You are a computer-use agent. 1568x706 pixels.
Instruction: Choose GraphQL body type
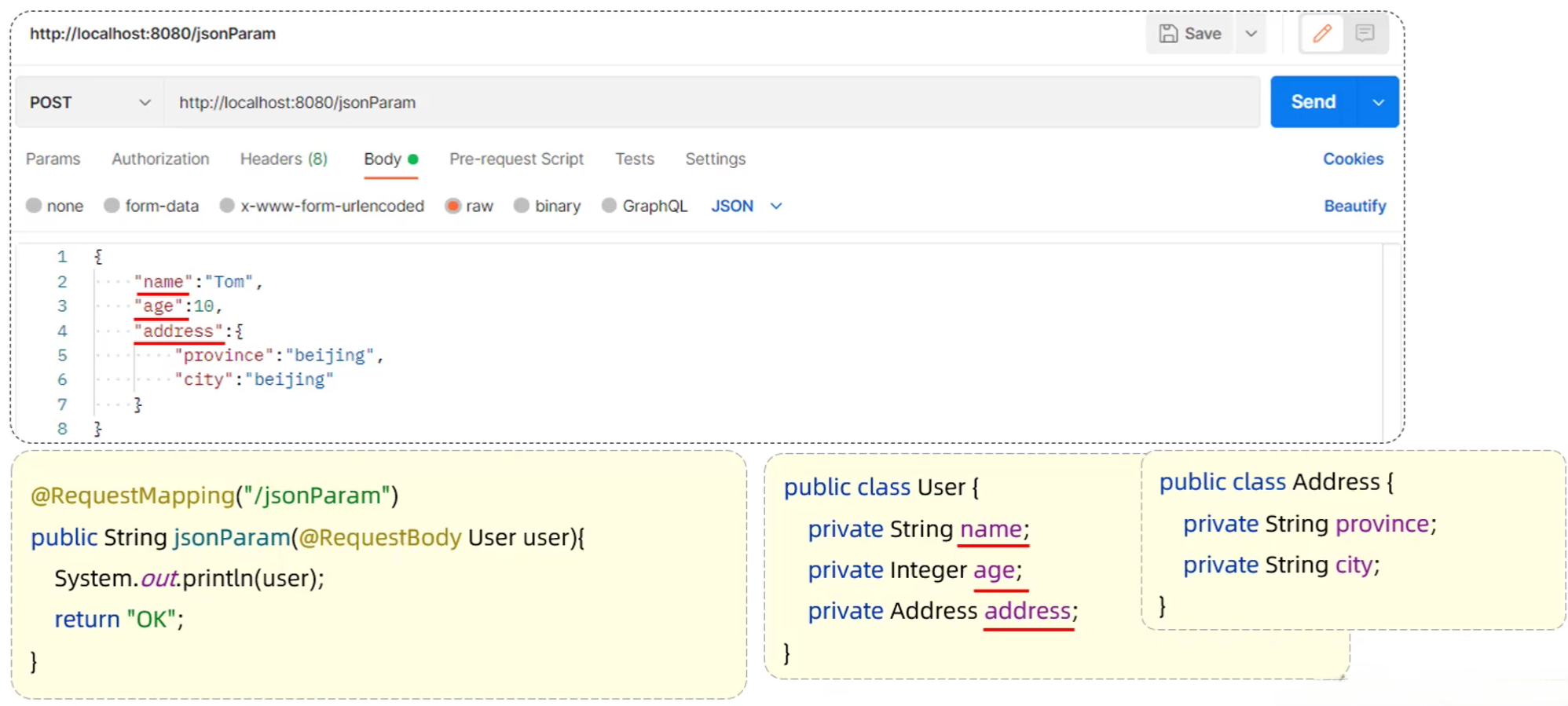(610, 206)
